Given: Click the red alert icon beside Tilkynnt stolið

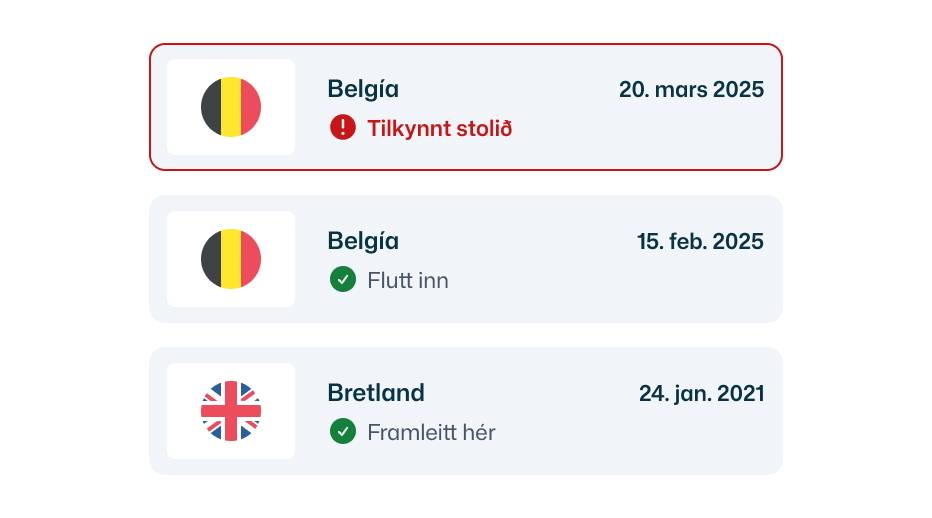Looking at the screenshot, I should coord(342,127).
